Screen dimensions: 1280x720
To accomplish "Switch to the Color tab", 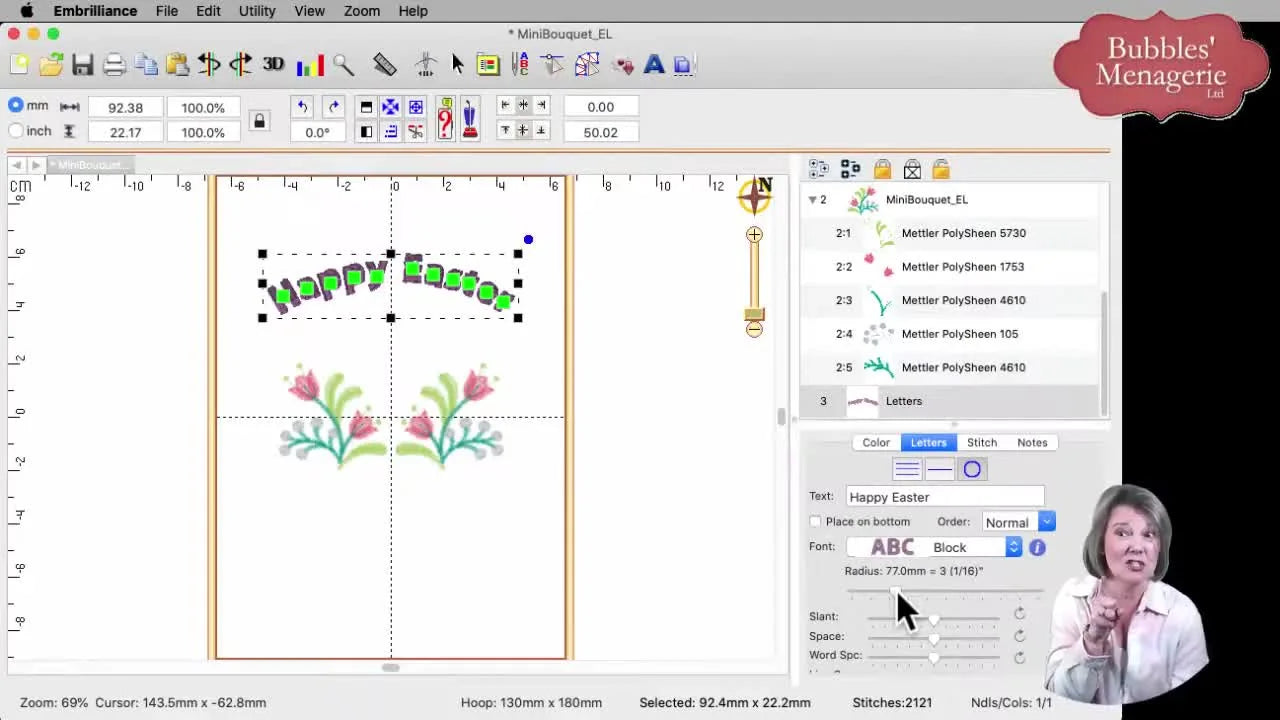I will click(x=876, y=442).
